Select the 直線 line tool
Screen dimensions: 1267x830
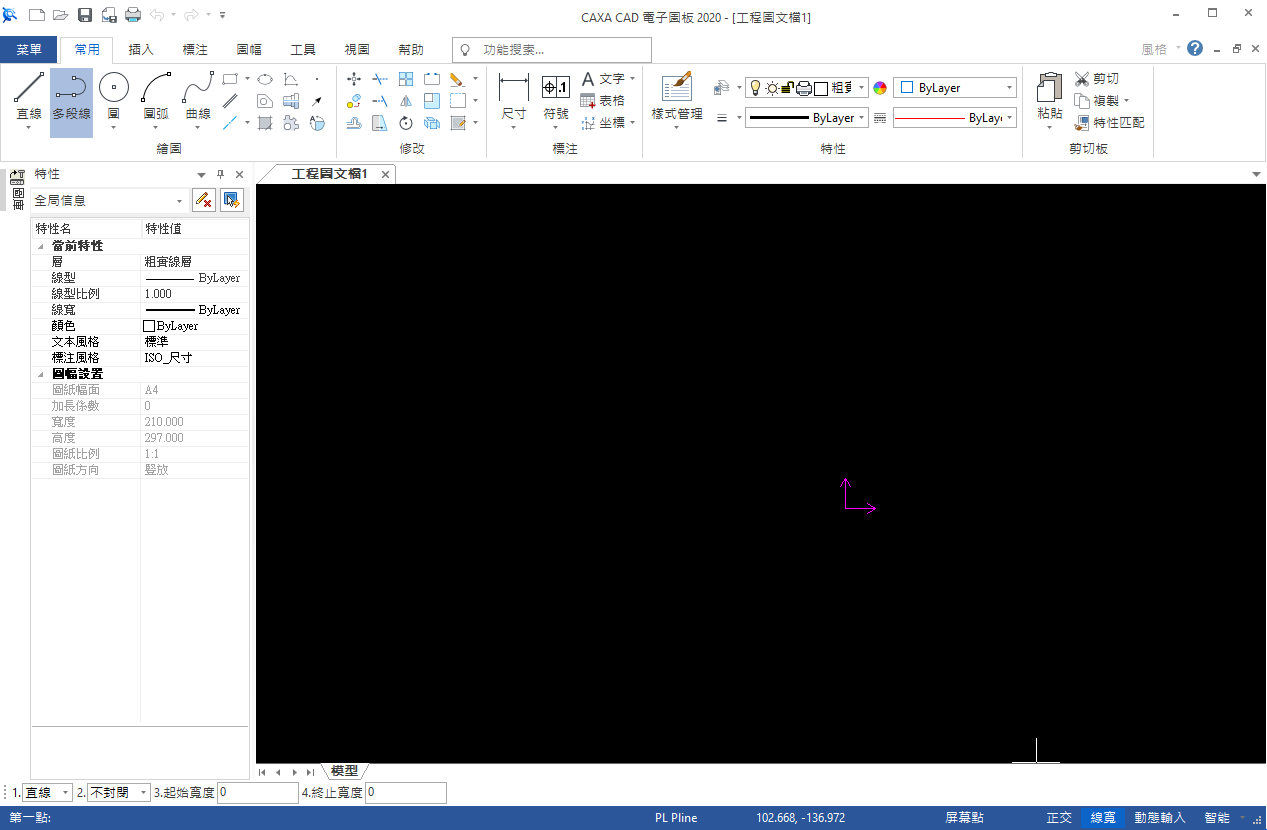(x=29, y=101)
